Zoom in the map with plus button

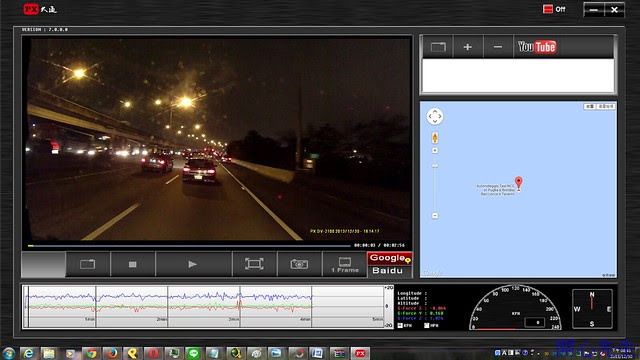click(435, 151)
